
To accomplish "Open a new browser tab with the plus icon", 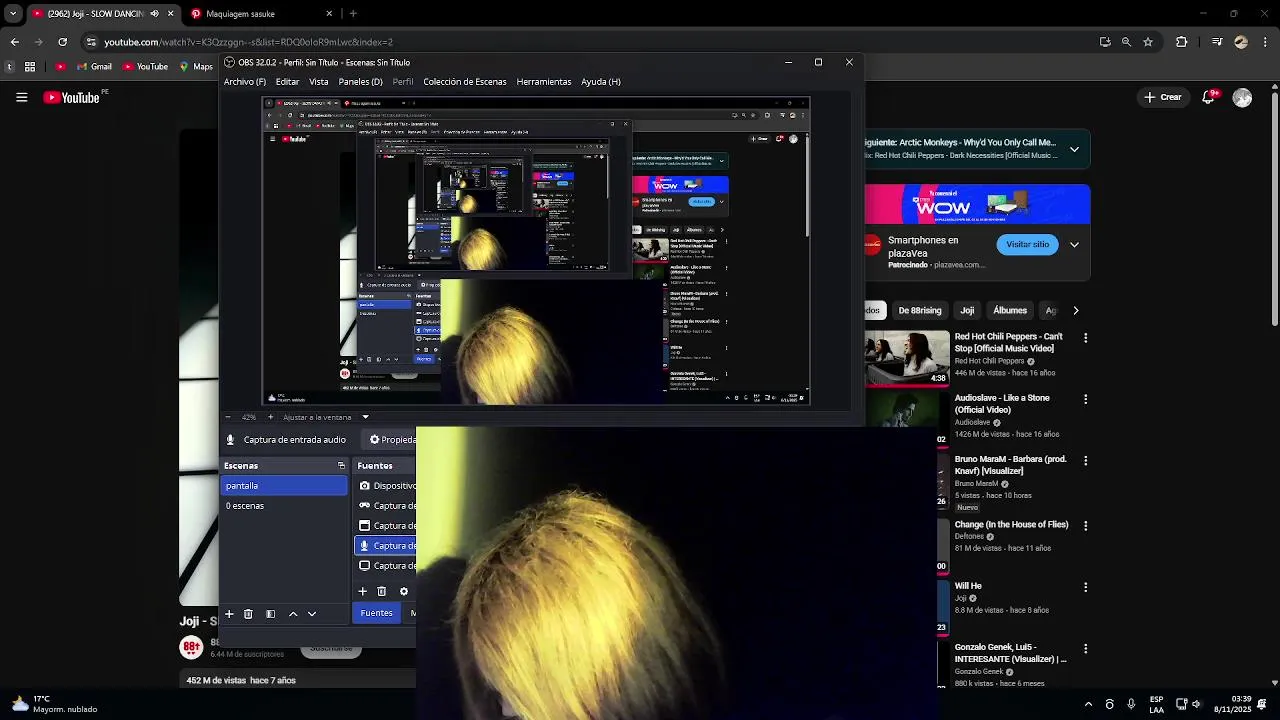I will (x=353, y=14).
